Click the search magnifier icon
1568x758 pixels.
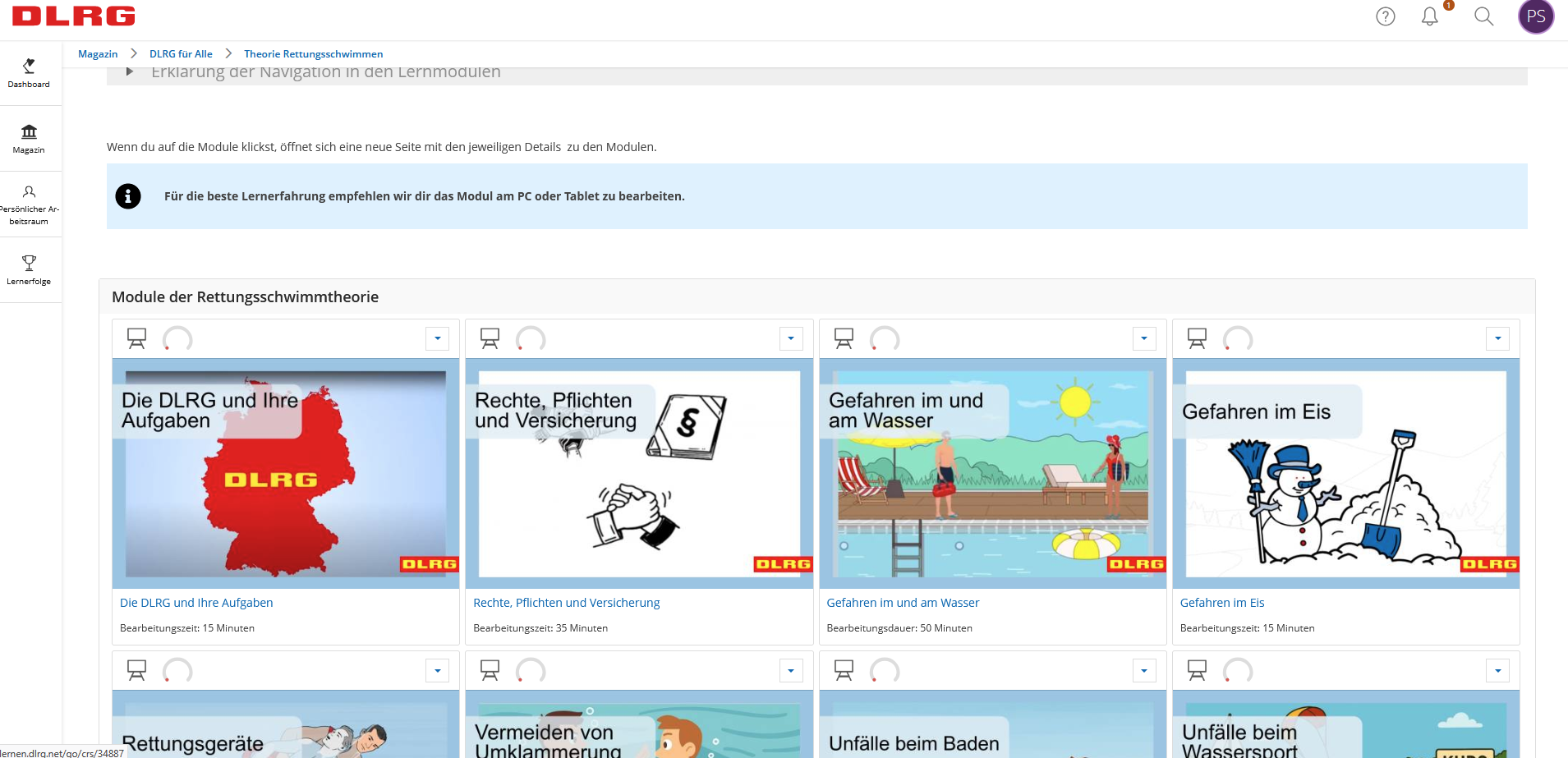(1483, 16)
